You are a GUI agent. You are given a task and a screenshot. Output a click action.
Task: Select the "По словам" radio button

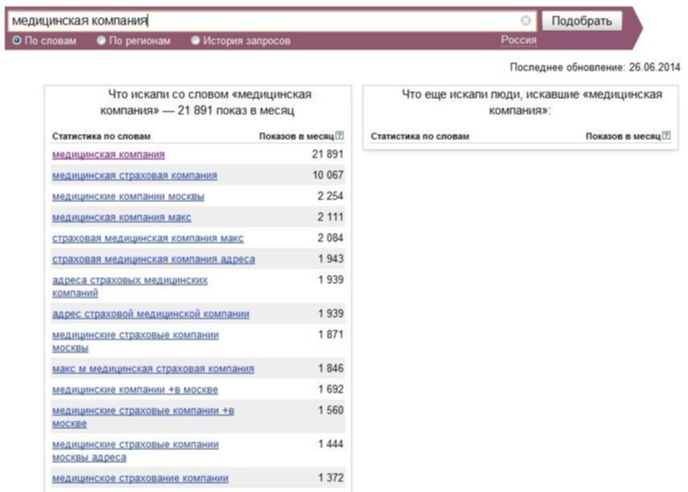pyautogui.click(x=17, y=41)
